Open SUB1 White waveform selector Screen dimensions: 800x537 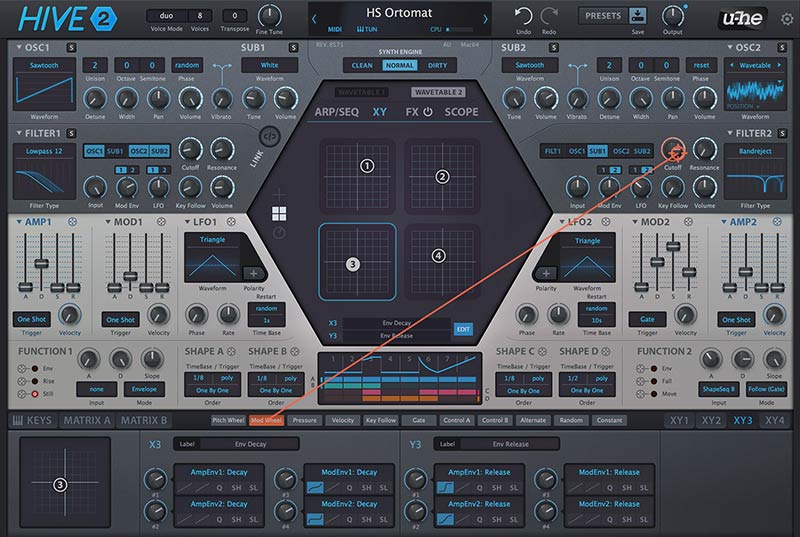pos(269,65)
